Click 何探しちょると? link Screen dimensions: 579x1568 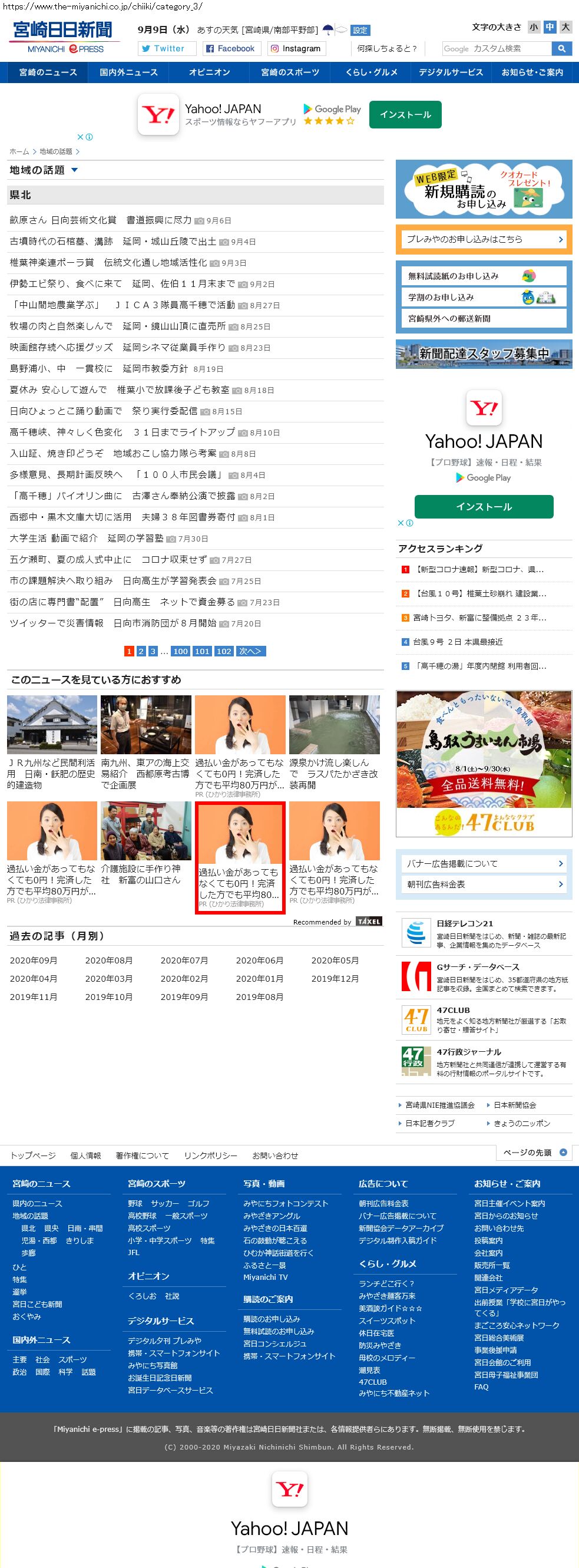[x=387, y=49]
